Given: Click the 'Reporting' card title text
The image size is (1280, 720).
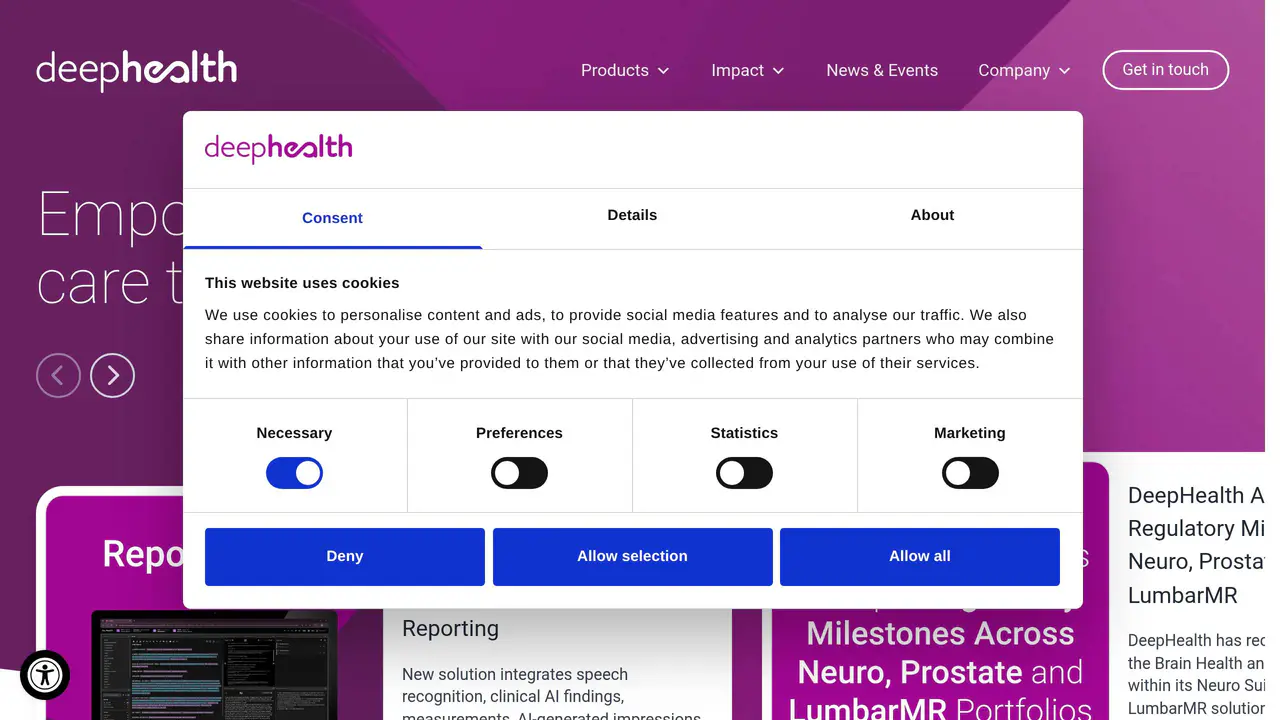Looking at the screenshot, I should (450, 628).
